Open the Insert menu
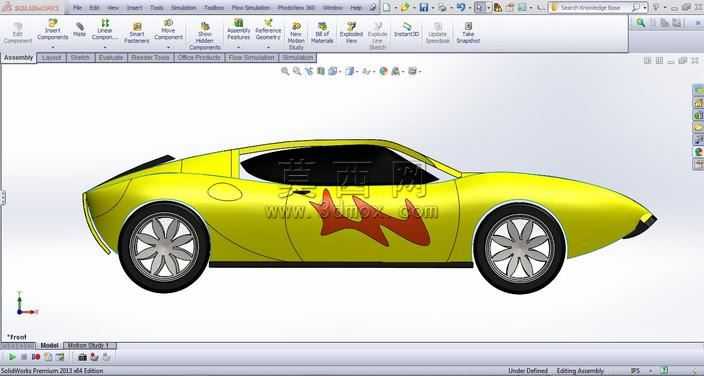This screenshot has height=376, width=704. pyautogui.click(x=134, y=8)
